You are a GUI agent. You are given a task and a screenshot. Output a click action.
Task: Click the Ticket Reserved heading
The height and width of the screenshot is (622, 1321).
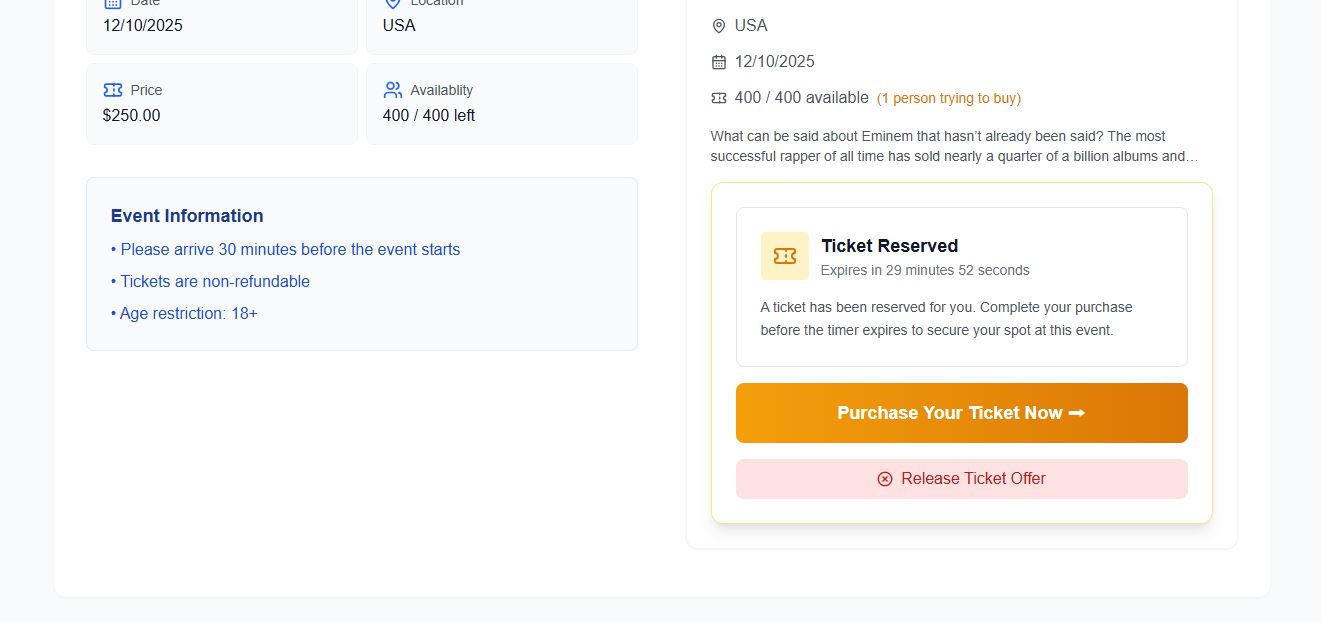pyautogui.click(x=890, y=246)
